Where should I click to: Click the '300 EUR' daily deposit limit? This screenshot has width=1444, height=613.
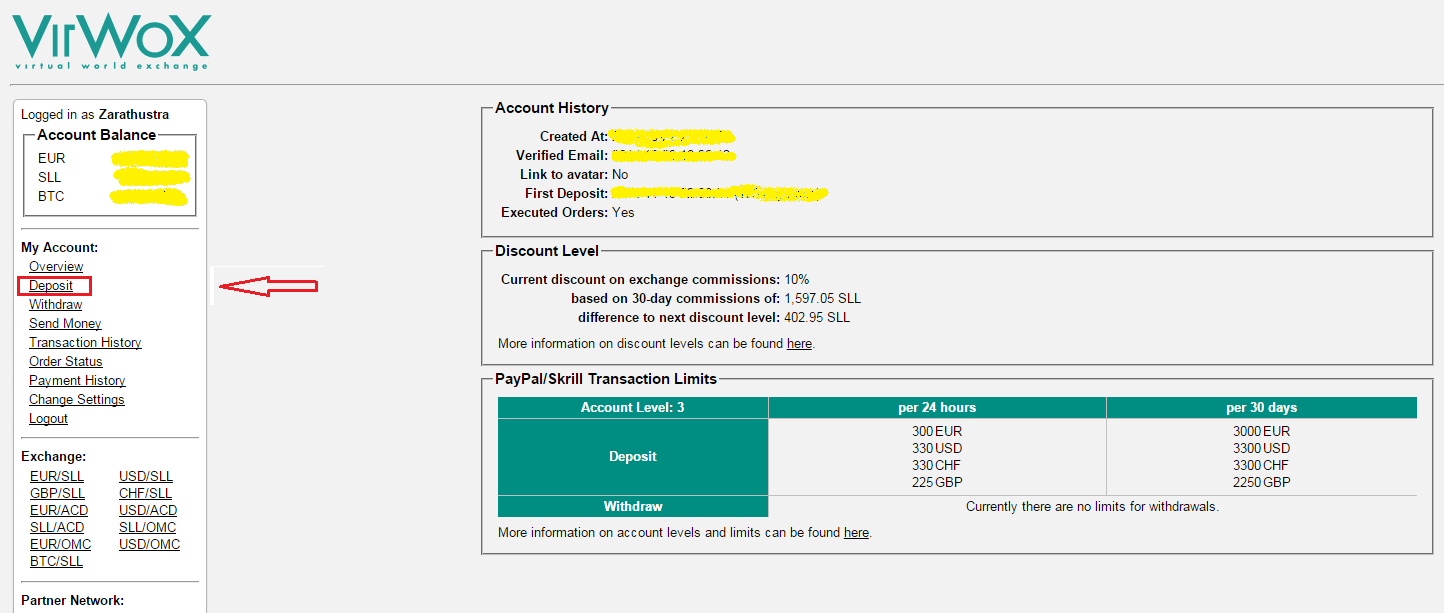937,431
